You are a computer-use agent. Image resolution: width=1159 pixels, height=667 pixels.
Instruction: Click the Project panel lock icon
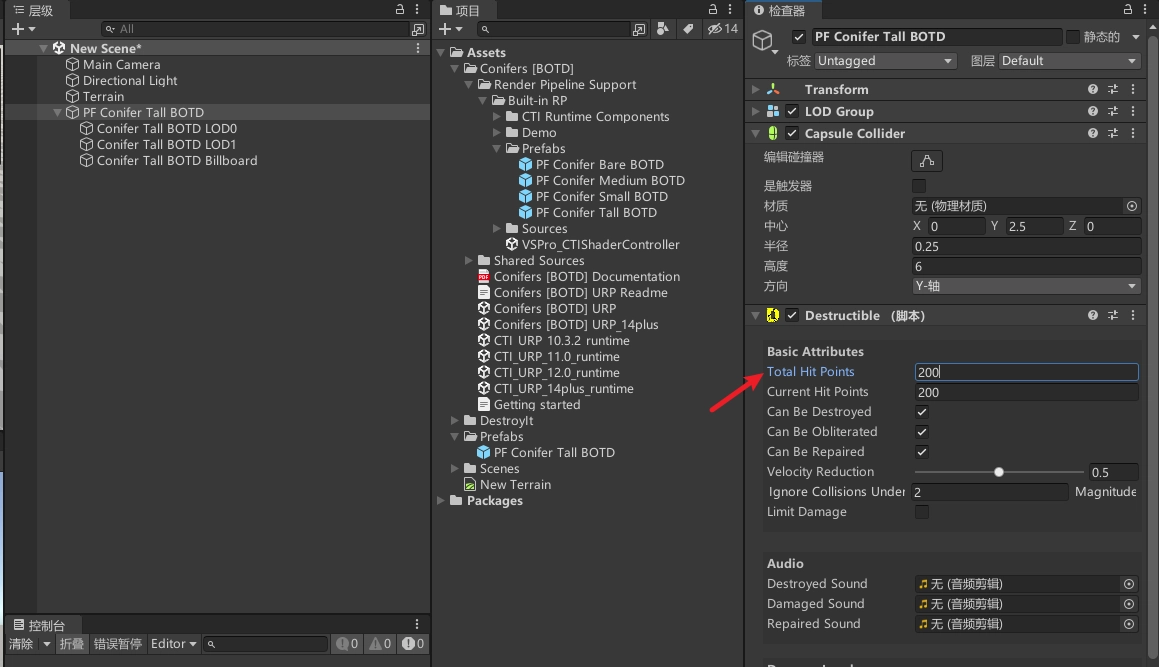[x=713, y=10]
